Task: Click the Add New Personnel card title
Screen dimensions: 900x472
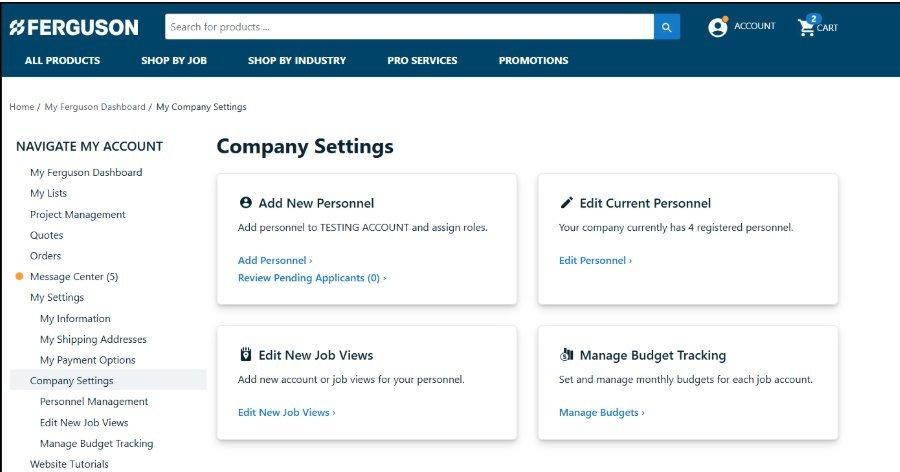Action: (316, 203)
